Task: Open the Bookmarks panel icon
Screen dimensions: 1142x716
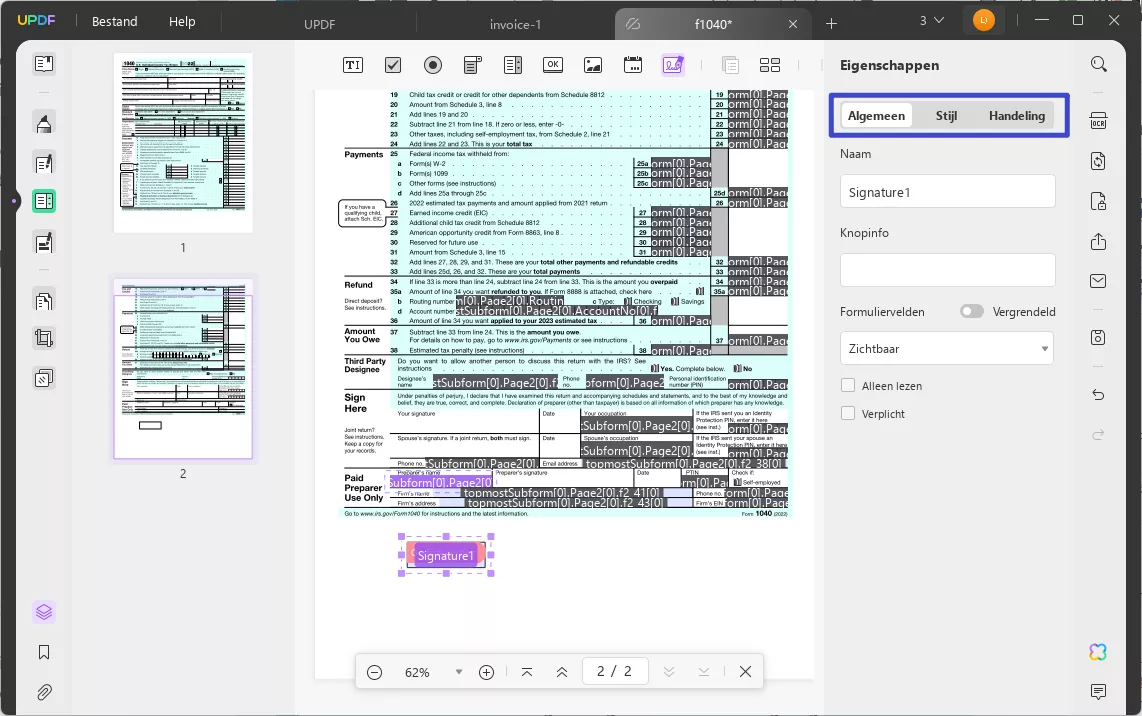Action: (44, 652)
